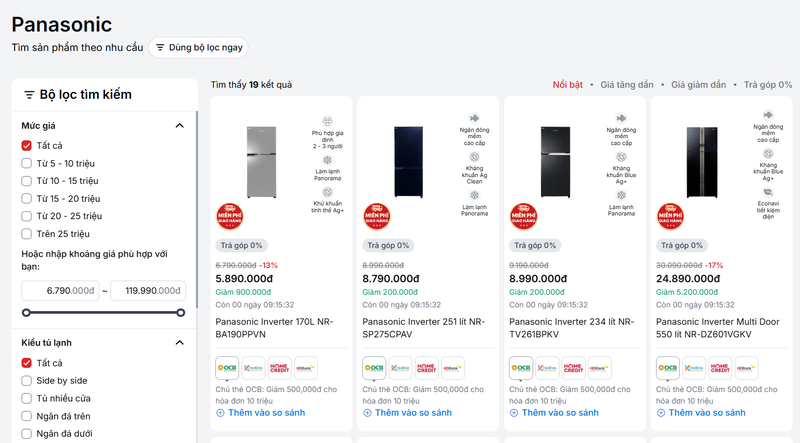The height and width of the screenshot is (443, 800).
Task: Enable the Trên 25 triệu price filter
Action: click(x=27, y=234)
